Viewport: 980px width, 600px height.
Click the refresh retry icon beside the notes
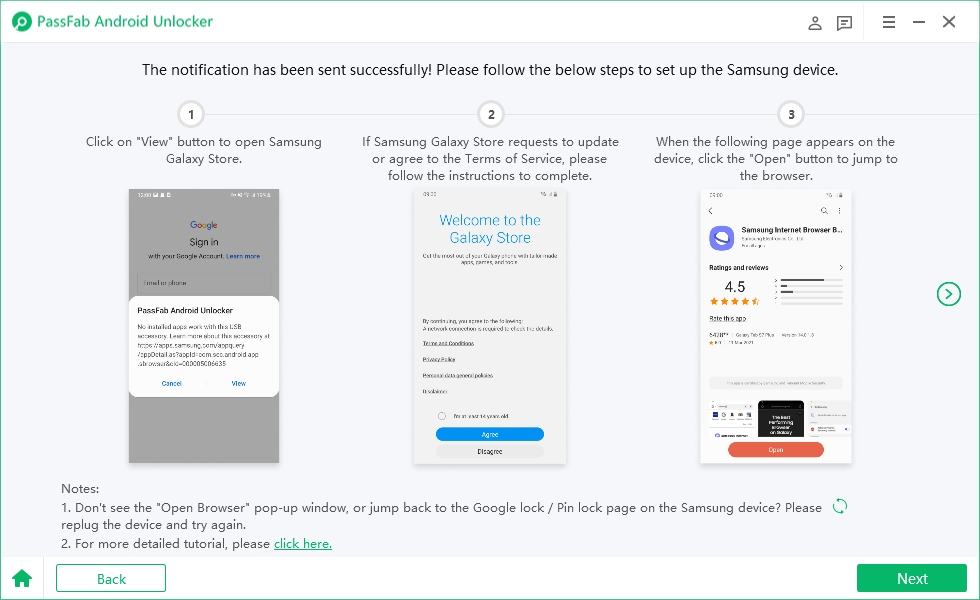coord(839,506)
